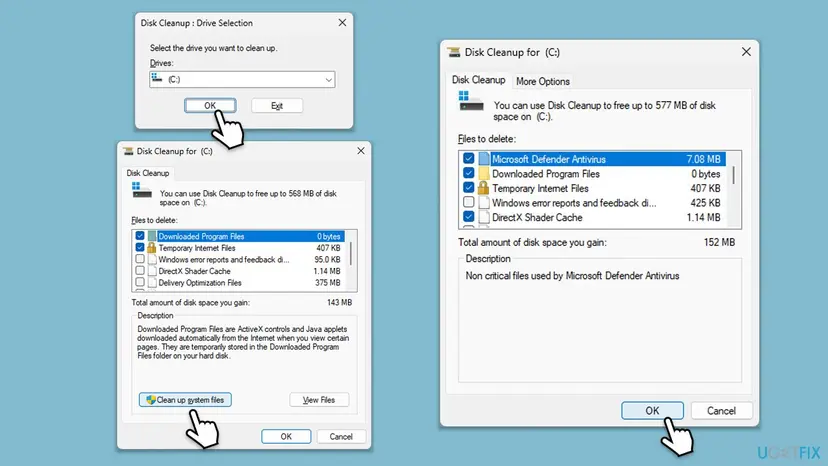The height and width of the screenshot is (466, 828).
Task: Click folder icon of Downloaded Program Files, right window
Action: 484,173
